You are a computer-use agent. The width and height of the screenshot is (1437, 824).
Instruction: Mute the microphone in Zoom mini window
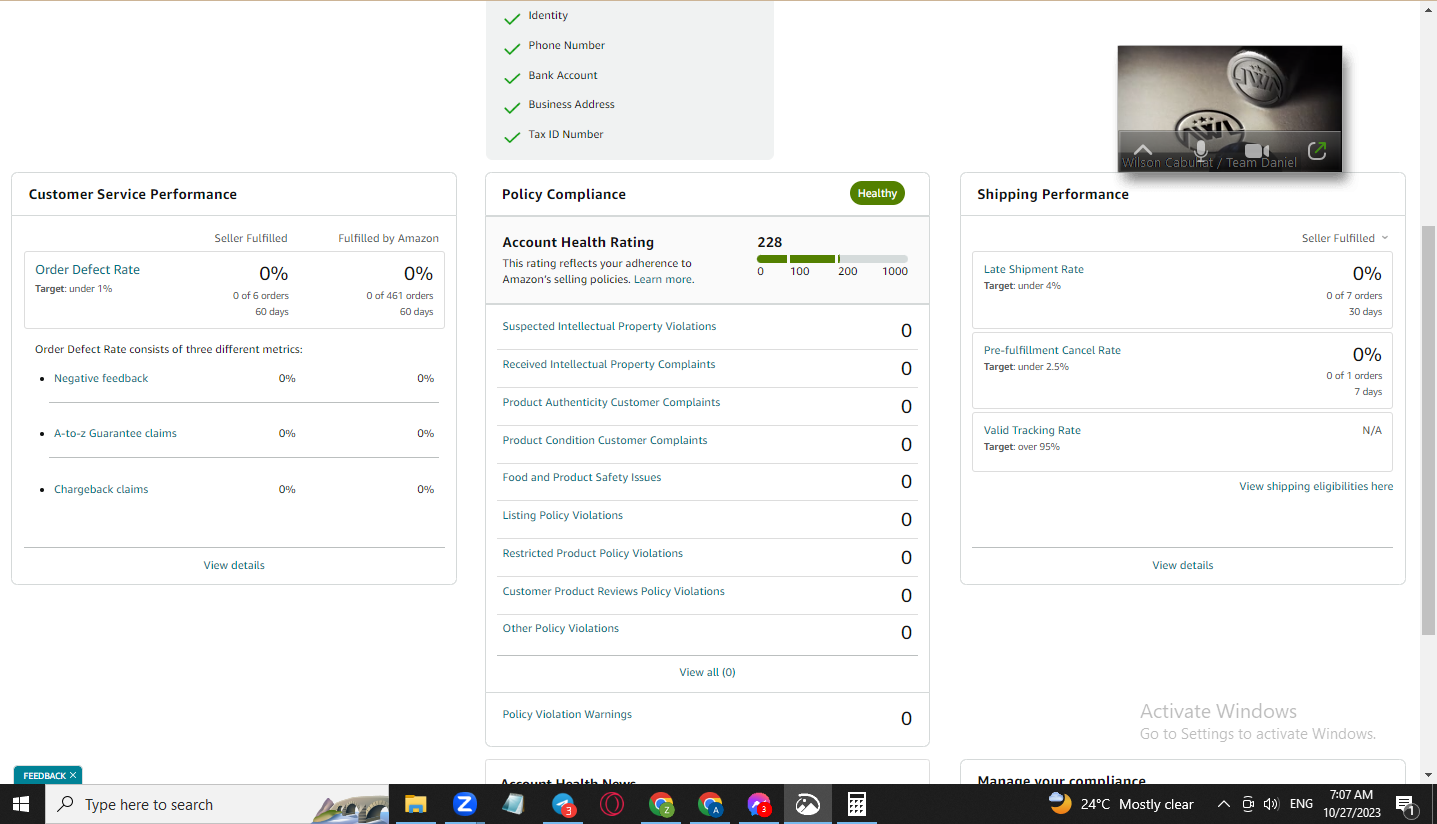coord(1201,150)
